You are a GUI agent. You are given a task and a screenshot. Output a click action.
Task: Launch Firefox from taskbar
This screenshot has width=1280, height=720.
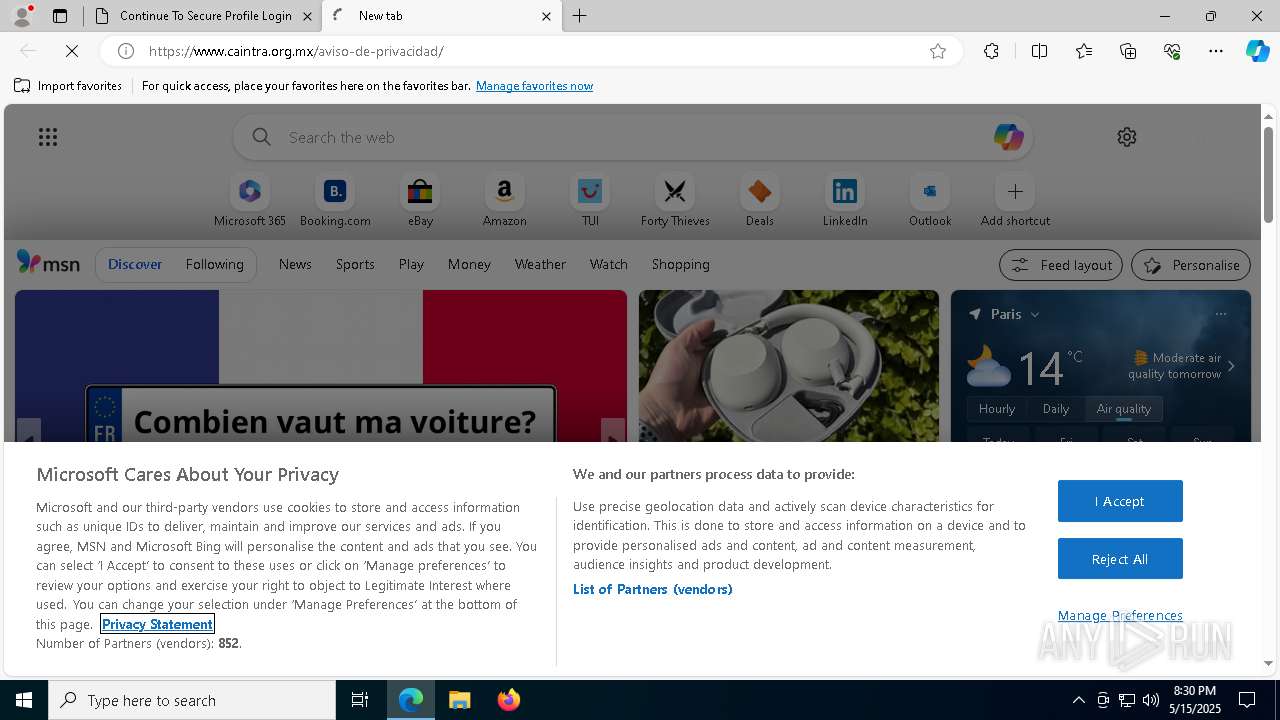pos(508,700)
